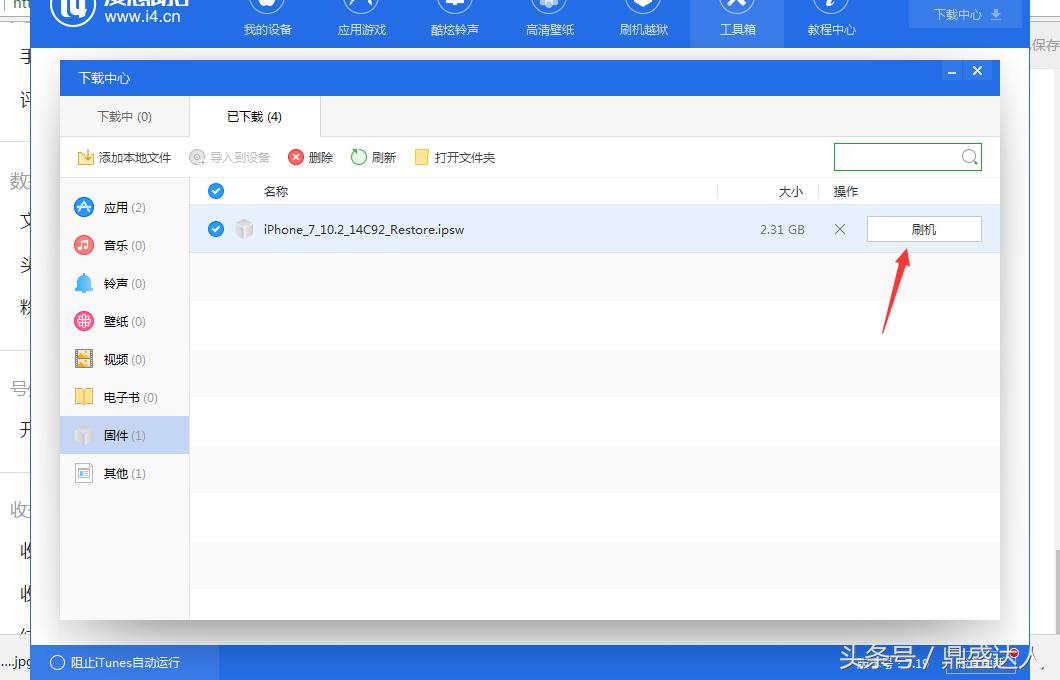1060x680 pixels.
Task: Click 刷新 to refresh the list
Action: click(373, 157)
